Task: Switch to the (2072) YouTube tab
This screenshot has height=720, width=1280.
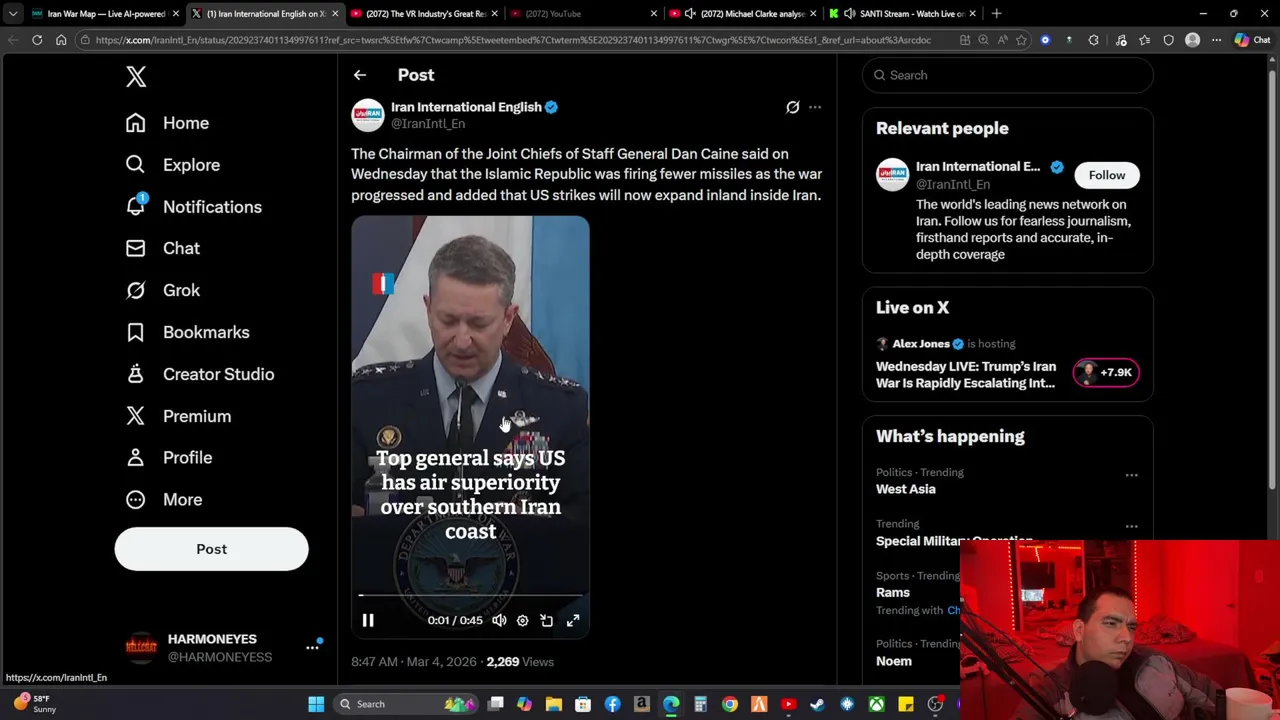Action: [x=582, y=14]
